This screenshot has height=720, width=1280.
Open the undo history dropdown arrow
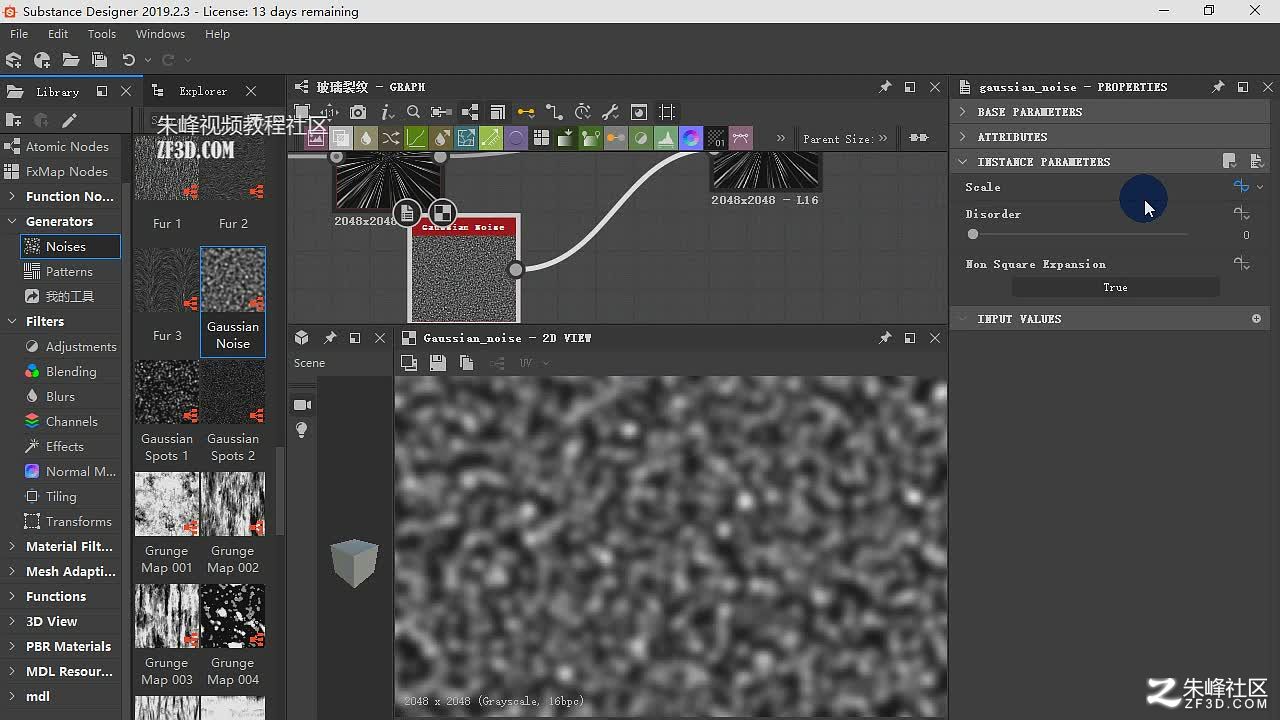pyautogui.click(x=147, y=60)
